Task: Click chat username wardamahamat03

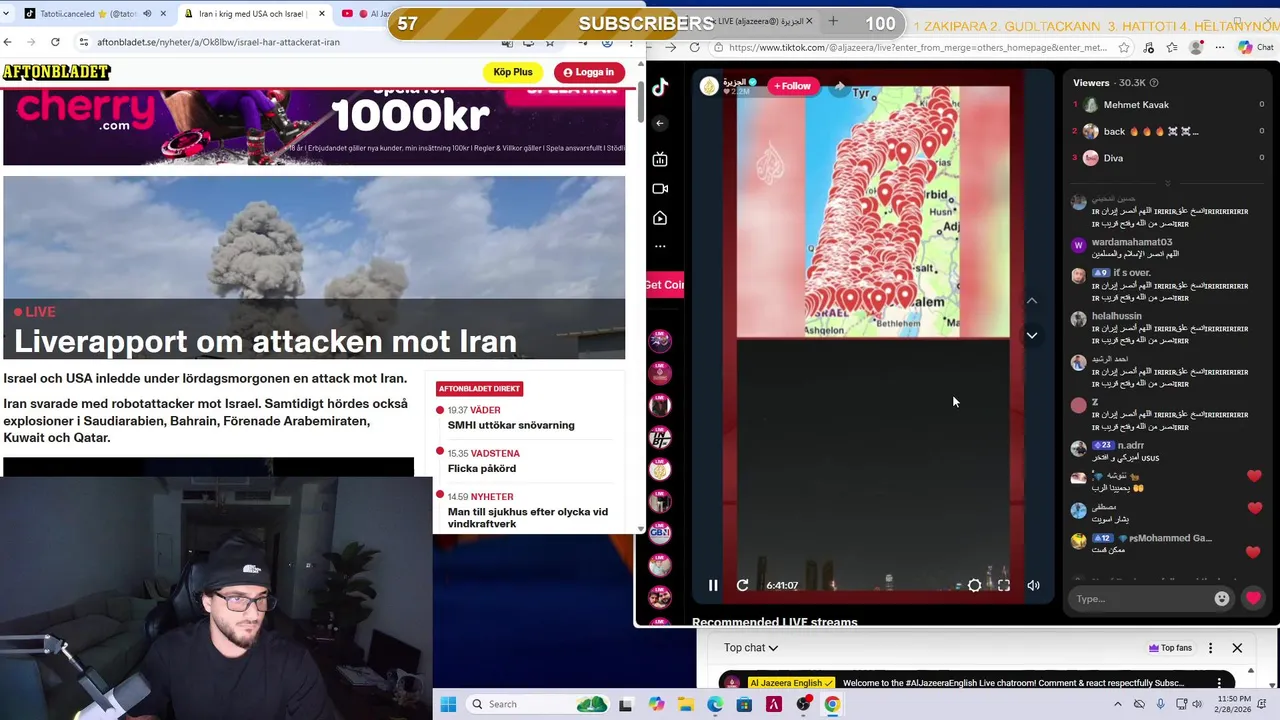Action: tap(1131, 242)
